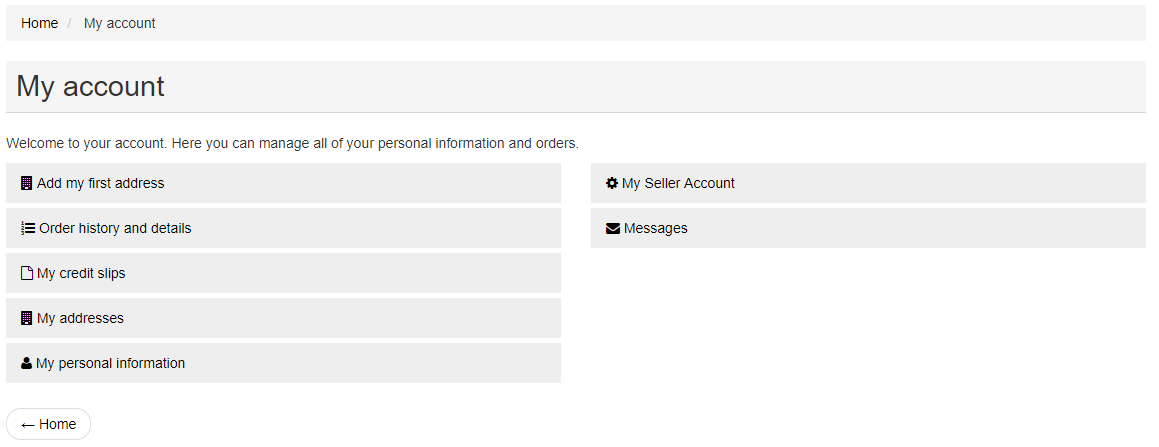1159x447 pixels.
Task: View Order history and details
Action: click(x=283, y=228)
